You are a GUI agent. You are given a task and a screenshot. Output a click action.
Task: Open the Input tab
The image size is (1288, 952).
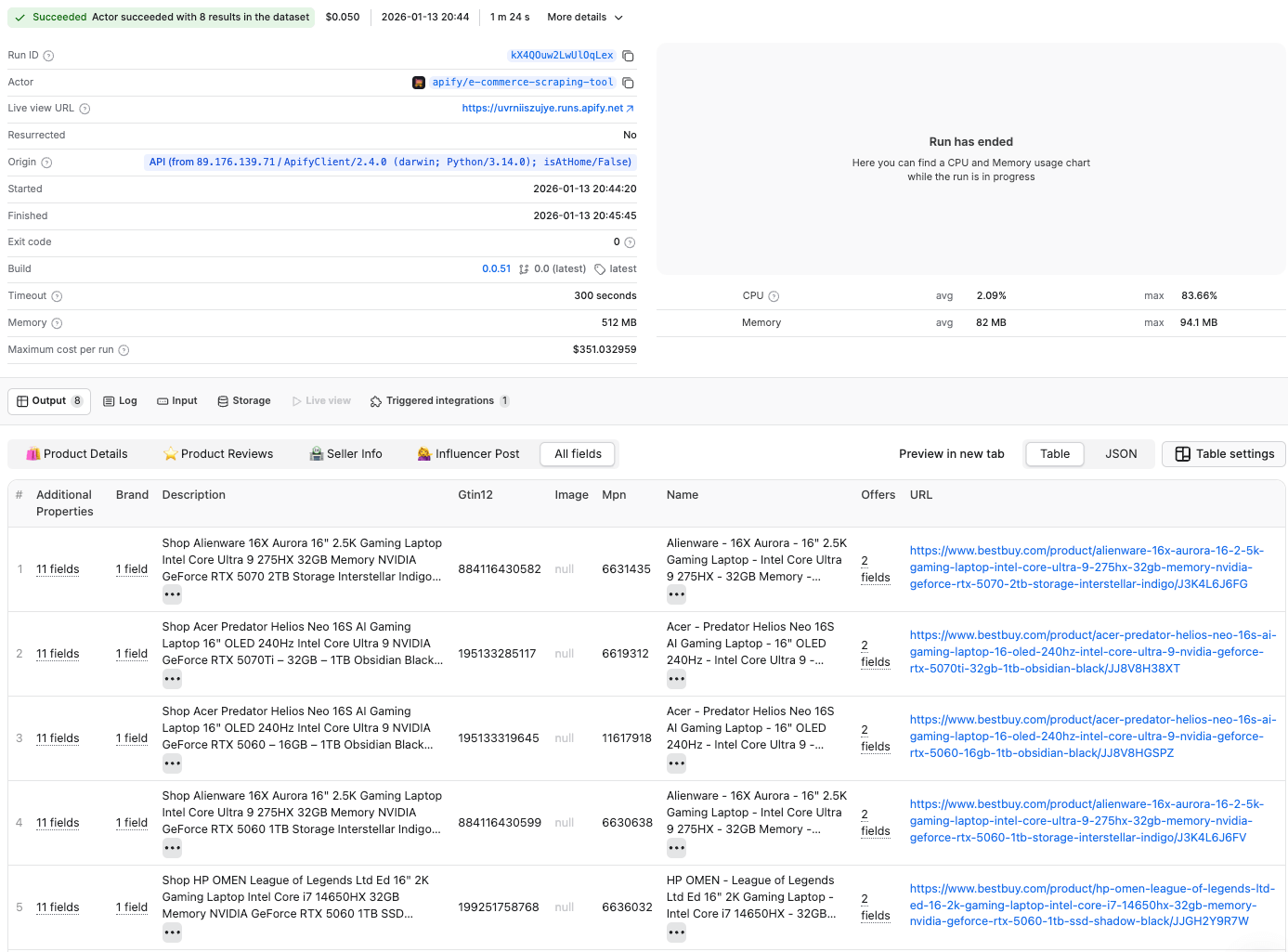tap(177, 401)
